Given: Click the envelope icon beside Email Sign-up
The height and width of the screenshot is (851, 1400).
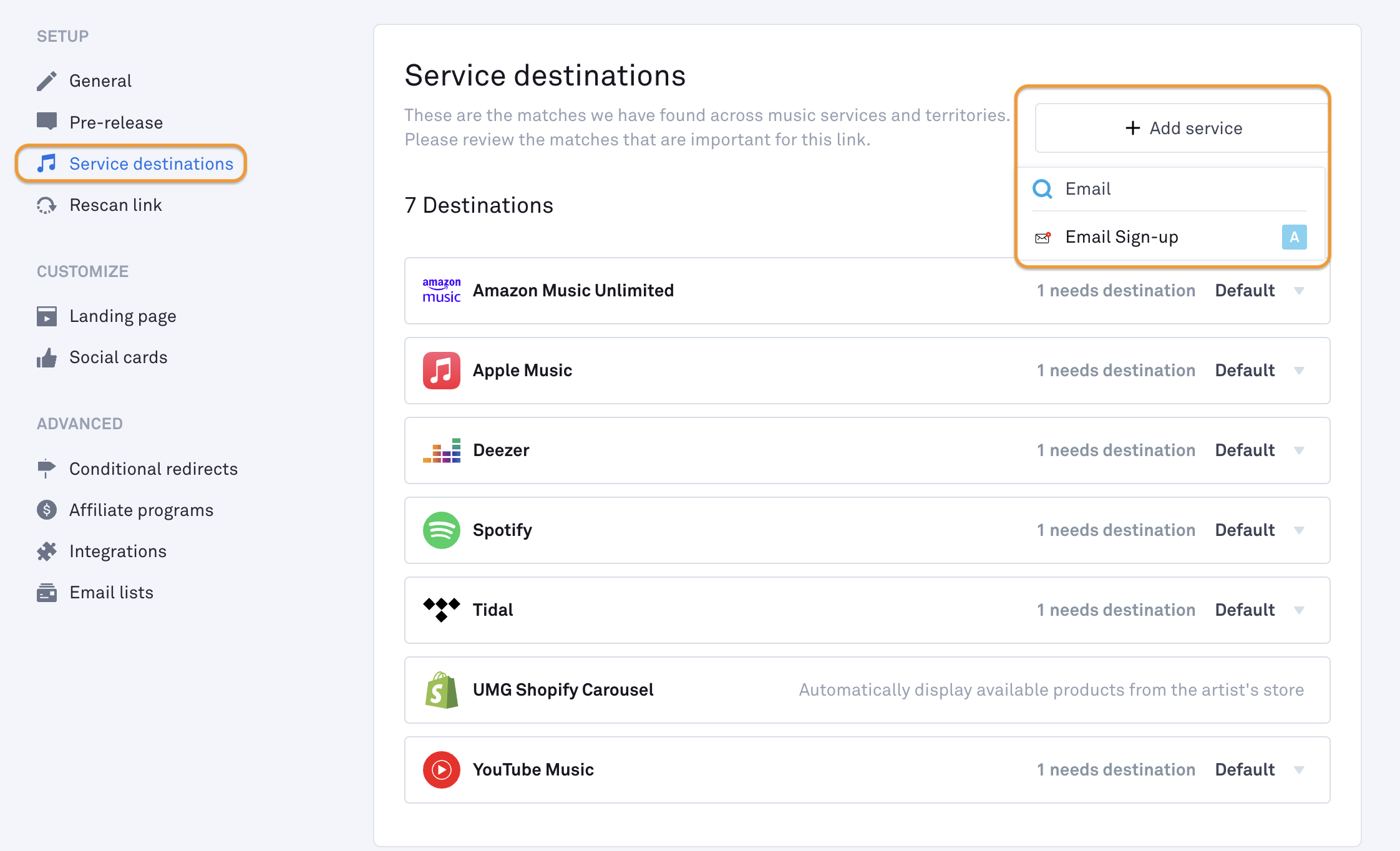Looking at the screenshot, I should coord(1043,237).
